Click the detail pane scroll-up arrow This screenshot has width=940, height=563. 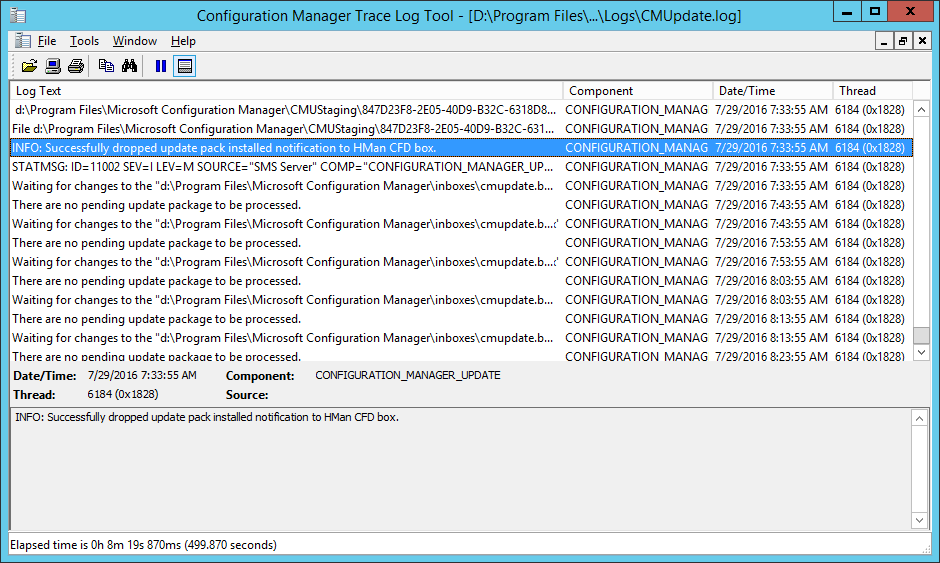(920, 418)
